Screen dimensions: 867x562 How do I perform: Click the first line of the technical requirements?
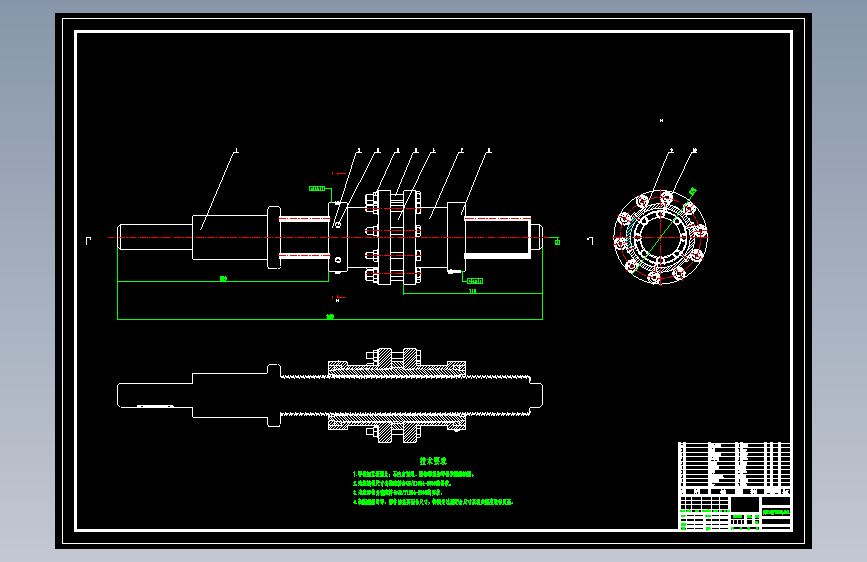tap(414, 474)
